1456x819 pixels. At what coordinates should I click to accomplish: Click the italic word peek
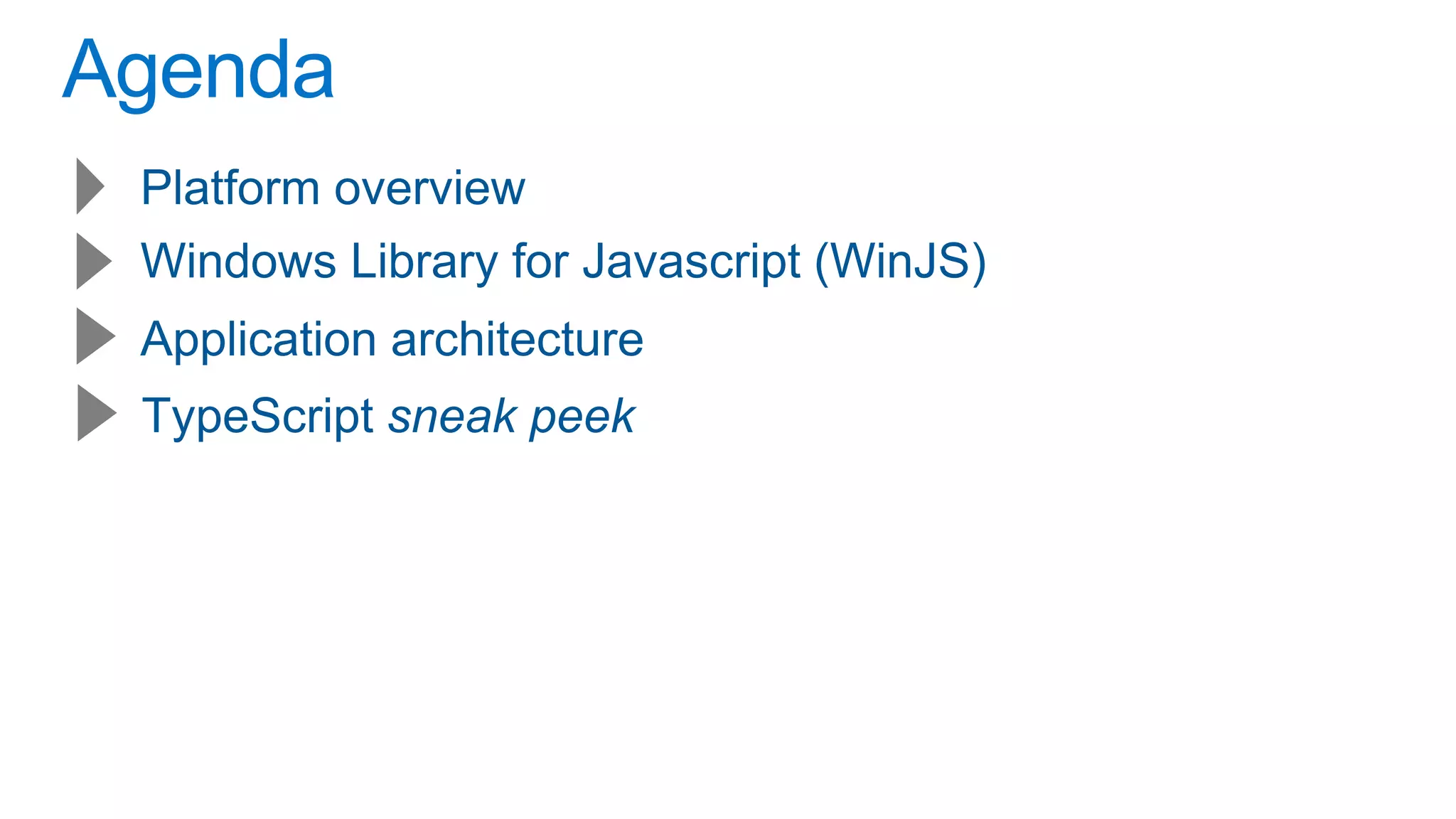click(x=582, y=416)
